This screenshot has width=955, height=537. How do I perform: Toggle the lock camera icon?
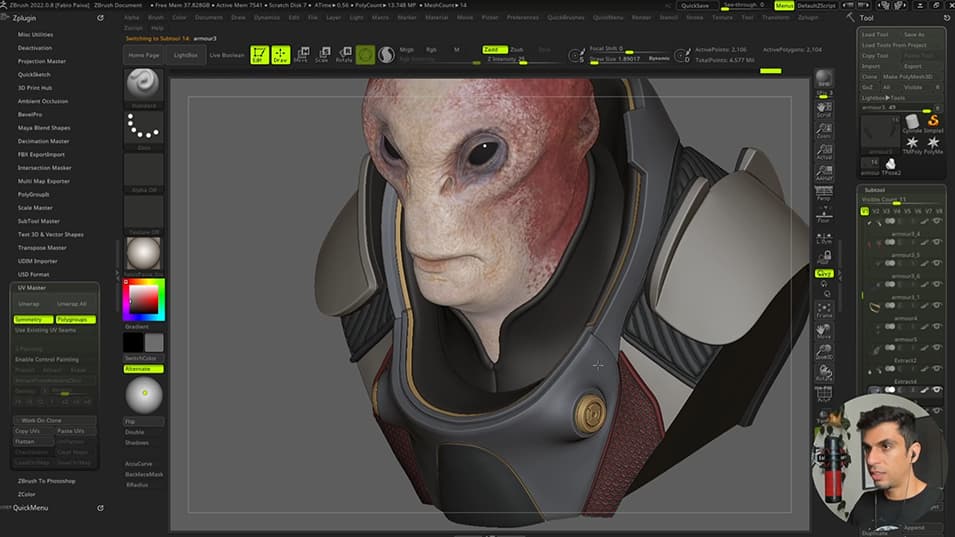click(824, 258)
